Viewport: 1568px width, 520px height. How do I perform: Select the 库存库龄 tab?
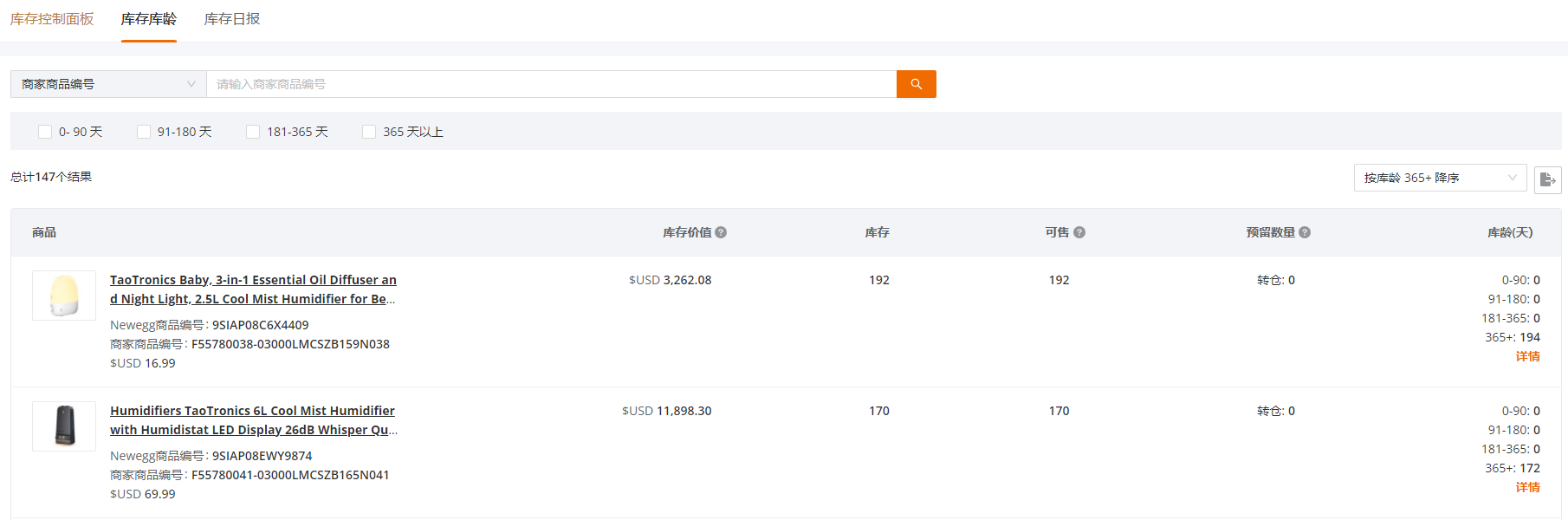tap(149, 19)
